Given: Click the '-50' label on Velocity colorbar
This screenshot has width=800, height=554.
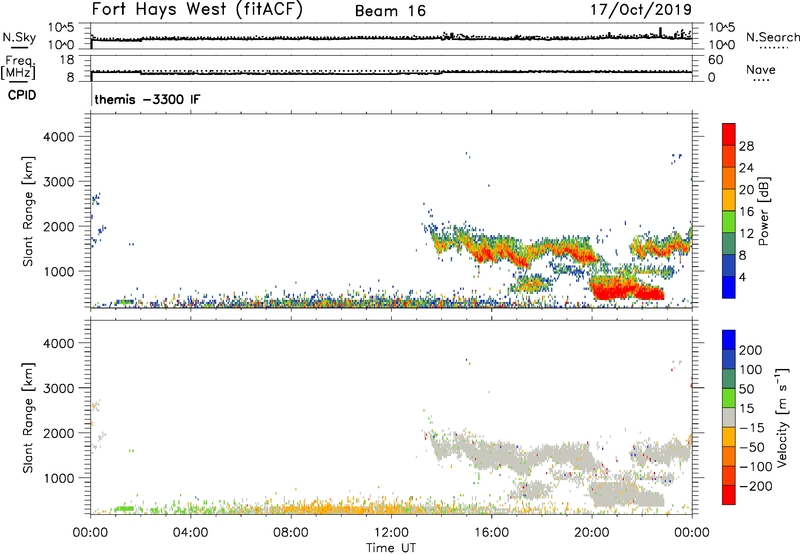Looking at the screenshot, I should click(x=752, y=448).
